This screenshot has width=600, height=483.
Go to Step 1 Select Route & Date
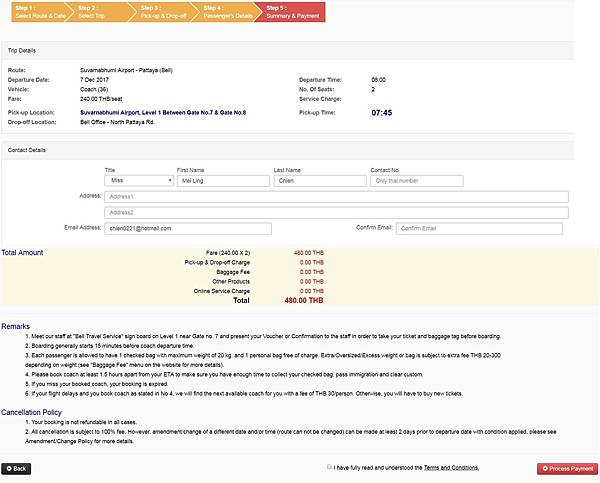coord(40,12)
